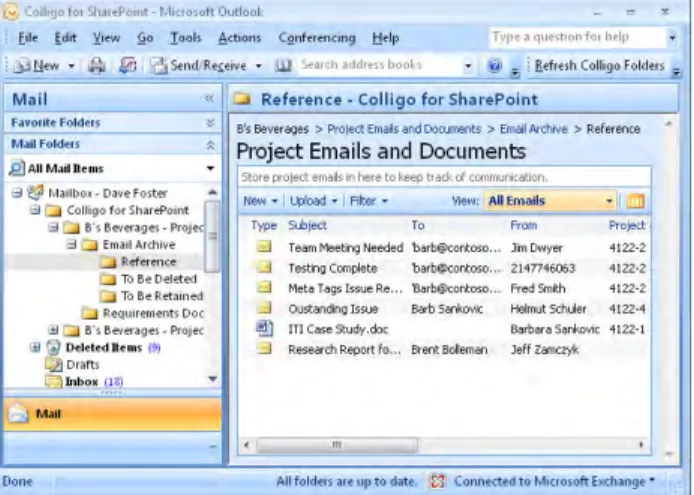Click the blue Help question mark icon
Viewport: 694px width, 495px height.
pos(494,66)
